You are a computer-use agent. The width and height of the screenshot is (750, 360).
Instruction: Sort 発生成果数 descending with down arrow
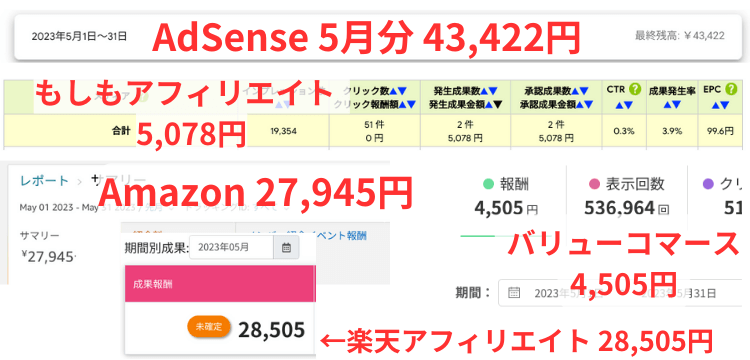point(493,90)
